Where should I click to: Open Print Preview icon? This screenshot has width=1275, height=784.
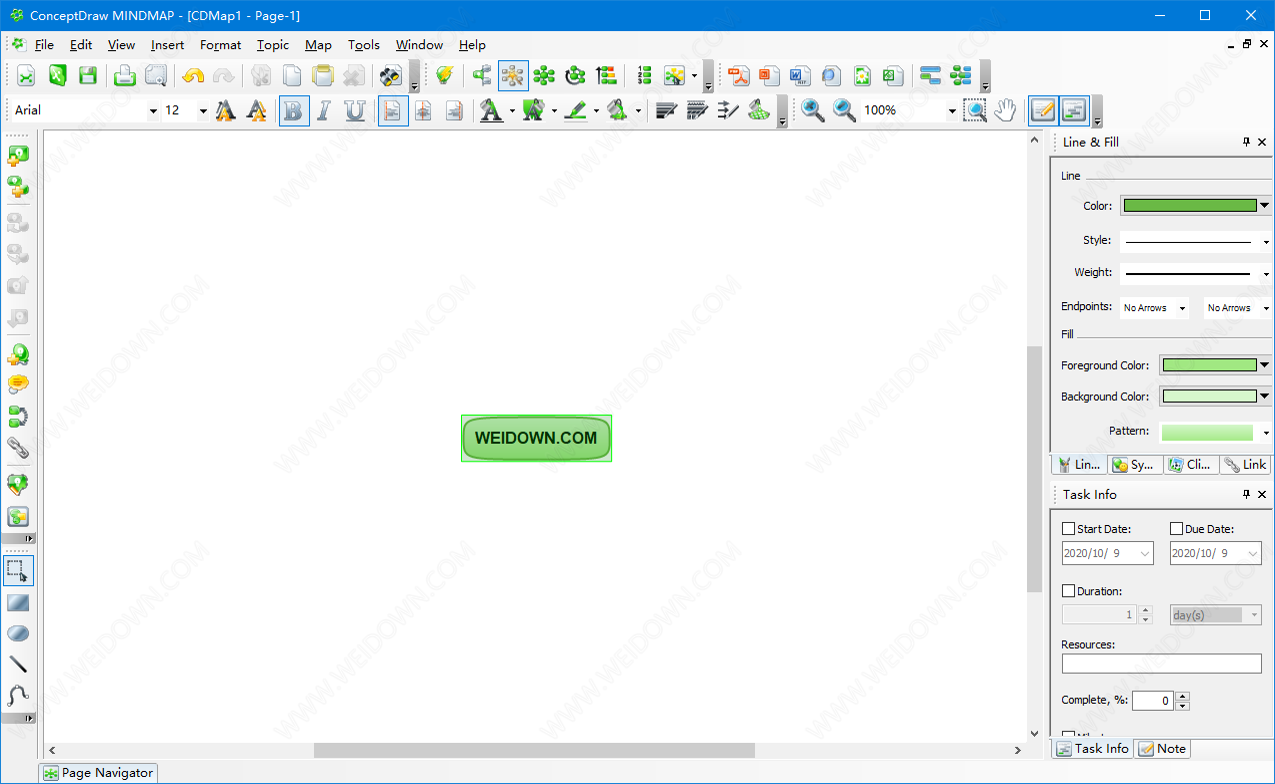click(x=155, y=75)
